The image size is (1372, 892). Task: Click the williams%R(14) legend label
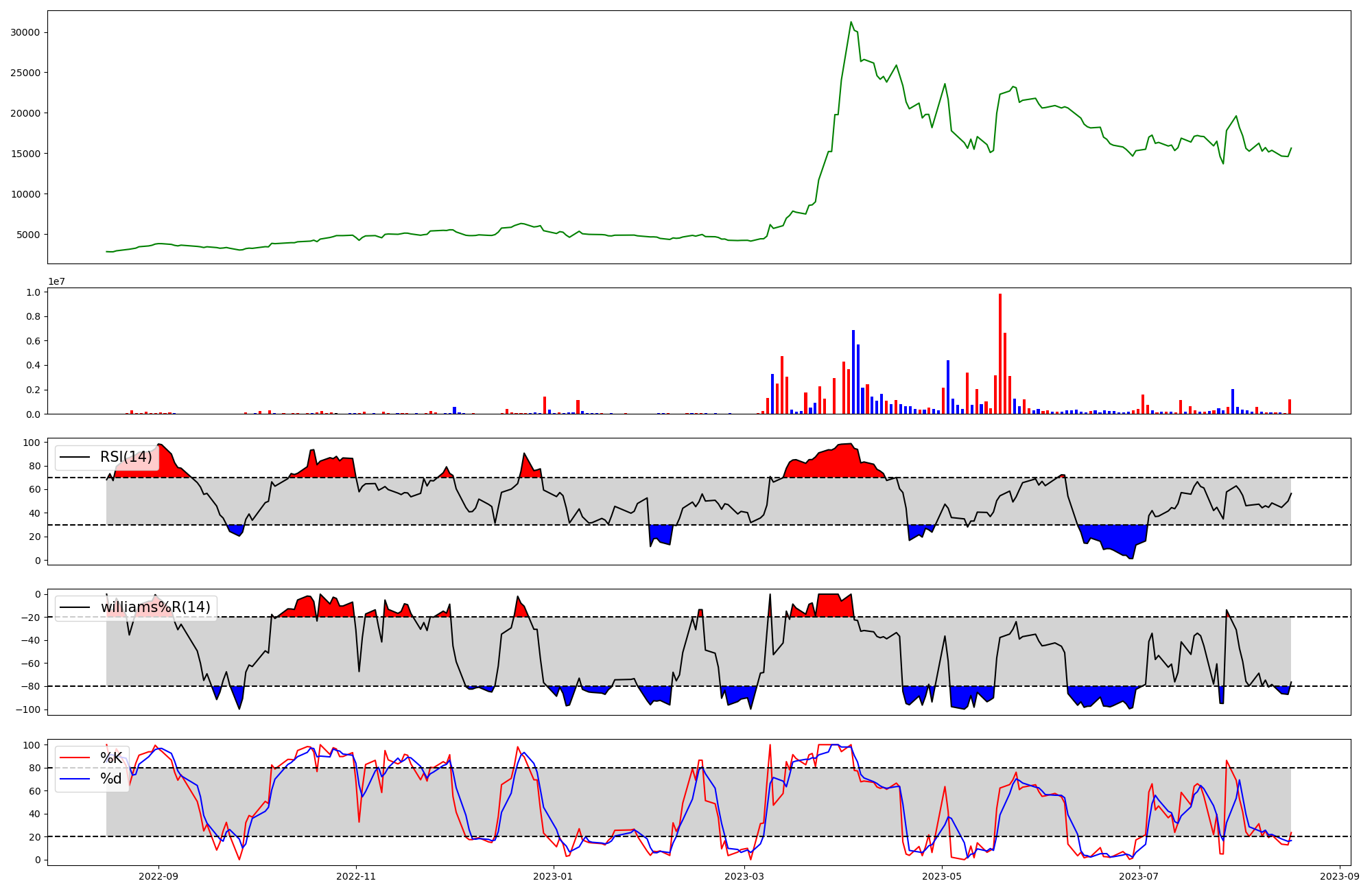(155, 607)
